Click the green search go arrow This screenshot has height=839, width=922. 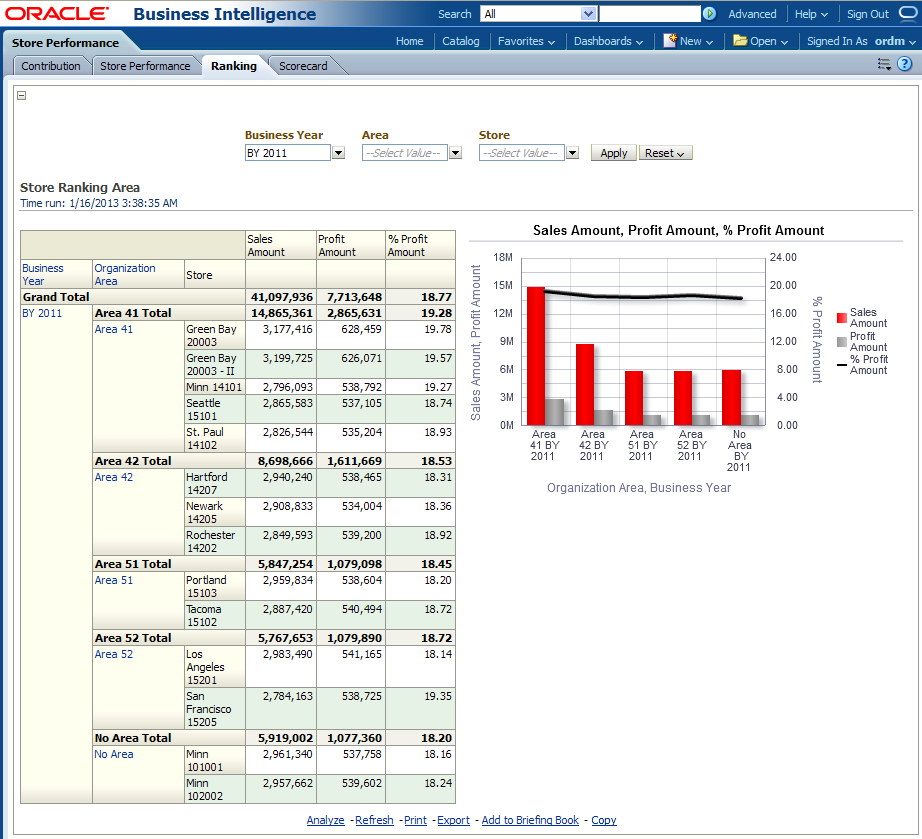pyautogui.click(x=709, y=14)
